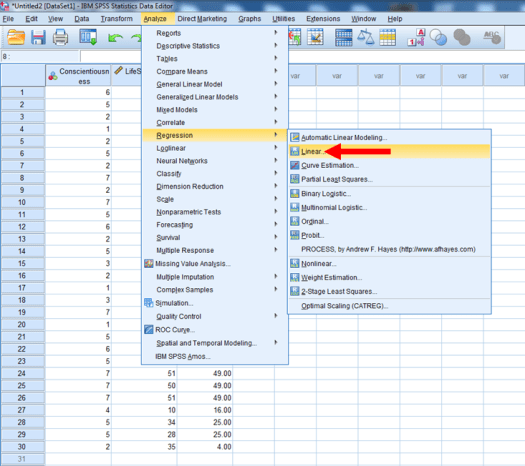Print the data using printer icon
Screen dimensions: 525x466
tap(60, 37)
